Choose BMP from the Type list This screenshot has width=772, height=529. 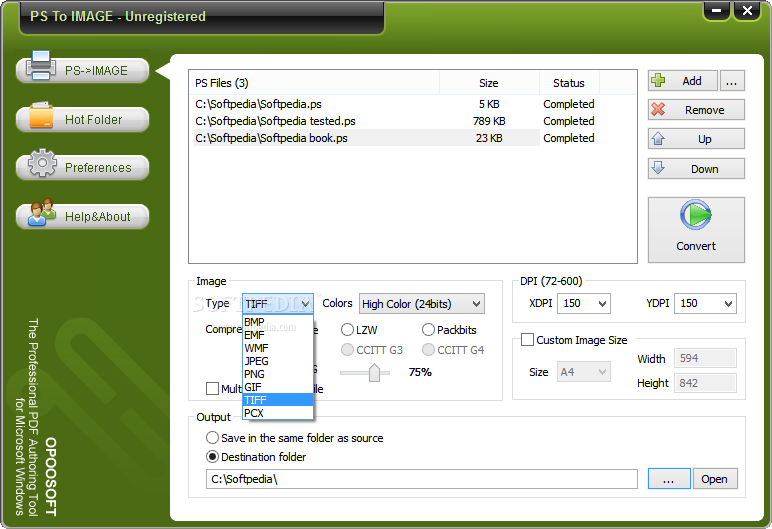pos(278,322)
